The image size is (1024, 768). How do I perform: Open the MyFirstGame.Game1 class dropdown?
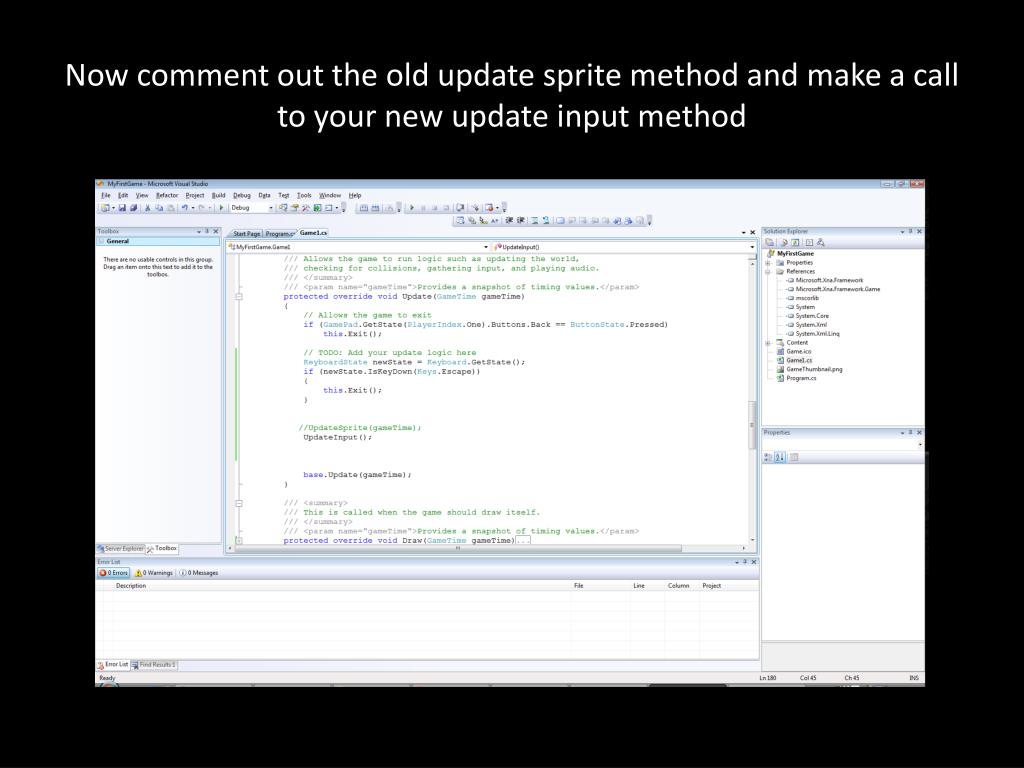coord(486,247)
